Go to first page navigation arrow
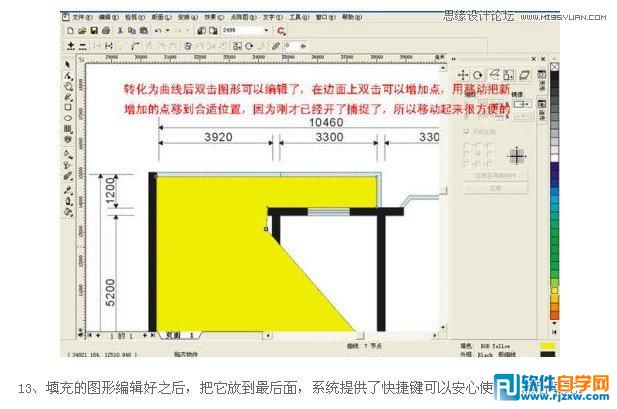Screen dimensions: 617x409 [x=89, y=335]
